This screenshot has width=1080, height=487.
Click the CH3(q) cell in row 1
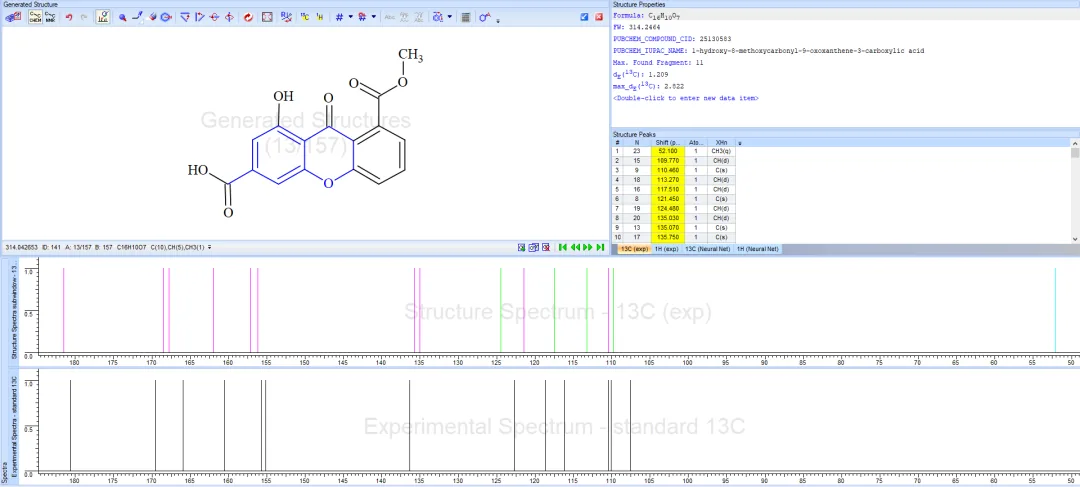click(x=721, y=151)
